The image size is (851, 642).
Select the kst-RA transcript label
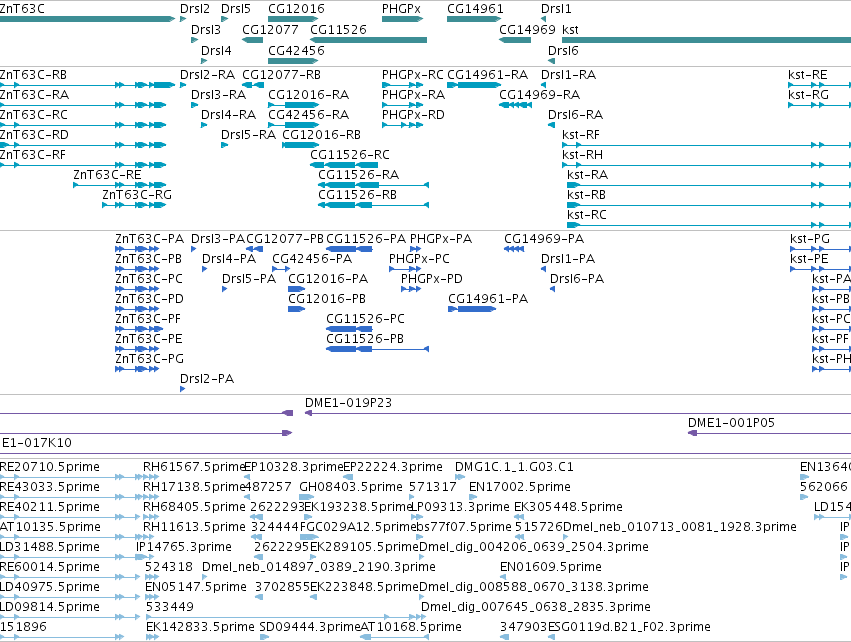point(587,174)
